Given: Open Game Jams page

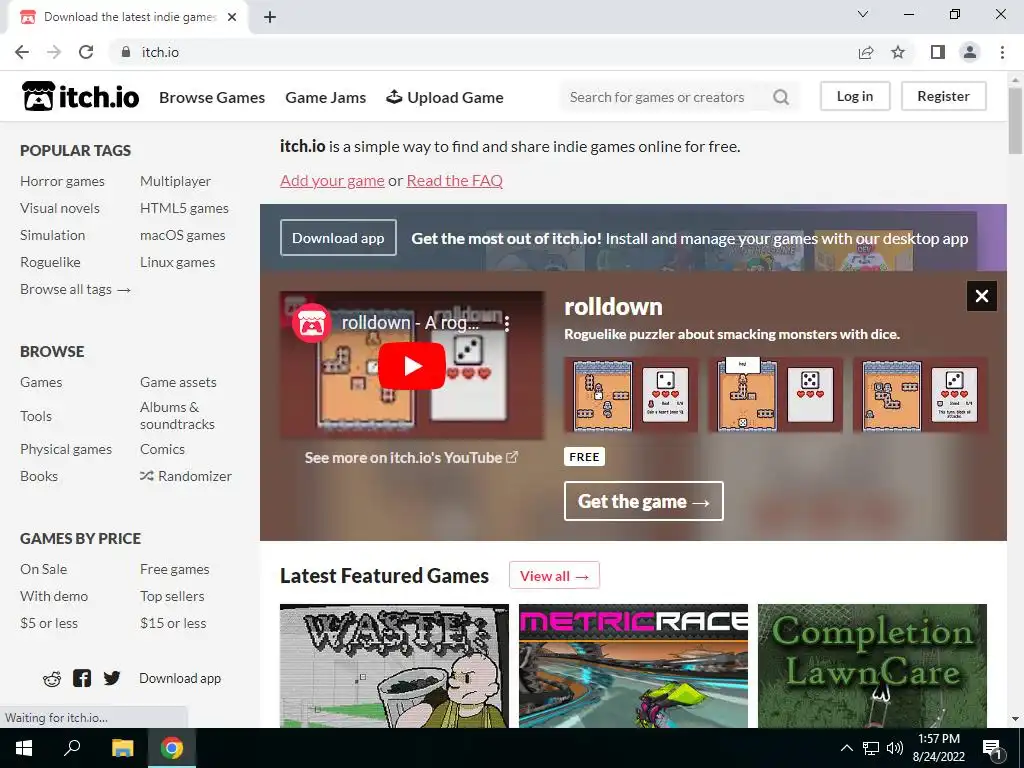Looking at the screenshot, I should click(325, 97).
